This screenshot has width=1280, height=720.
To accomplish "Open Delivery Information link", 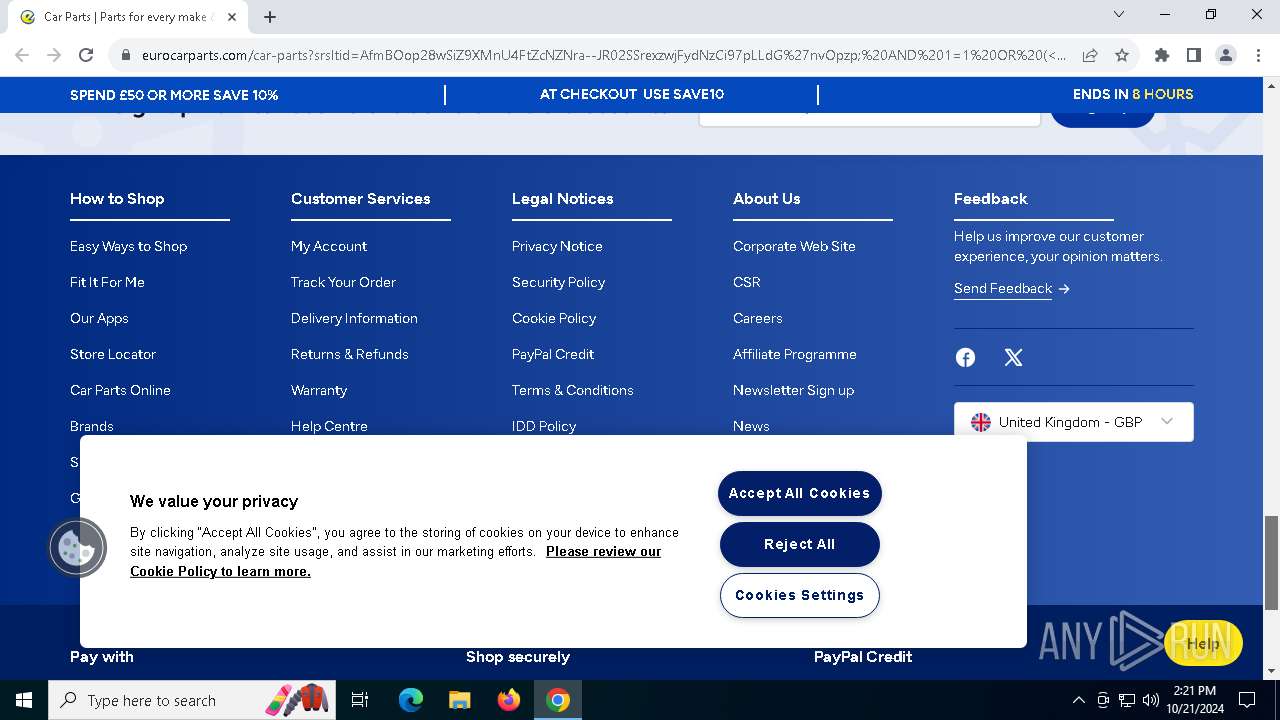I will pos(354,318).
